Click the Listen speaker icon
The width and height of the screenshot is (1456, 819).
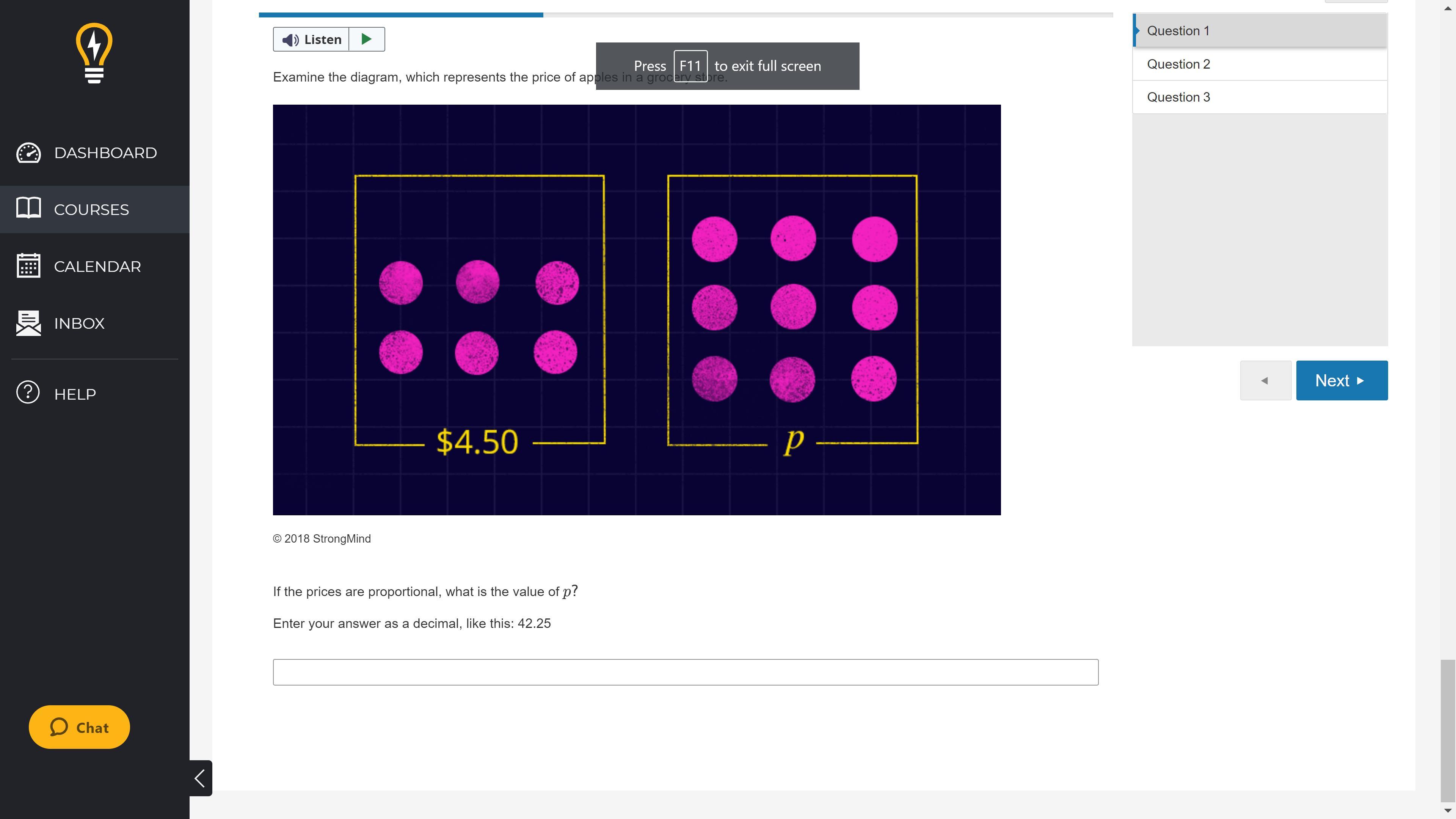click(x=290, y=39)
